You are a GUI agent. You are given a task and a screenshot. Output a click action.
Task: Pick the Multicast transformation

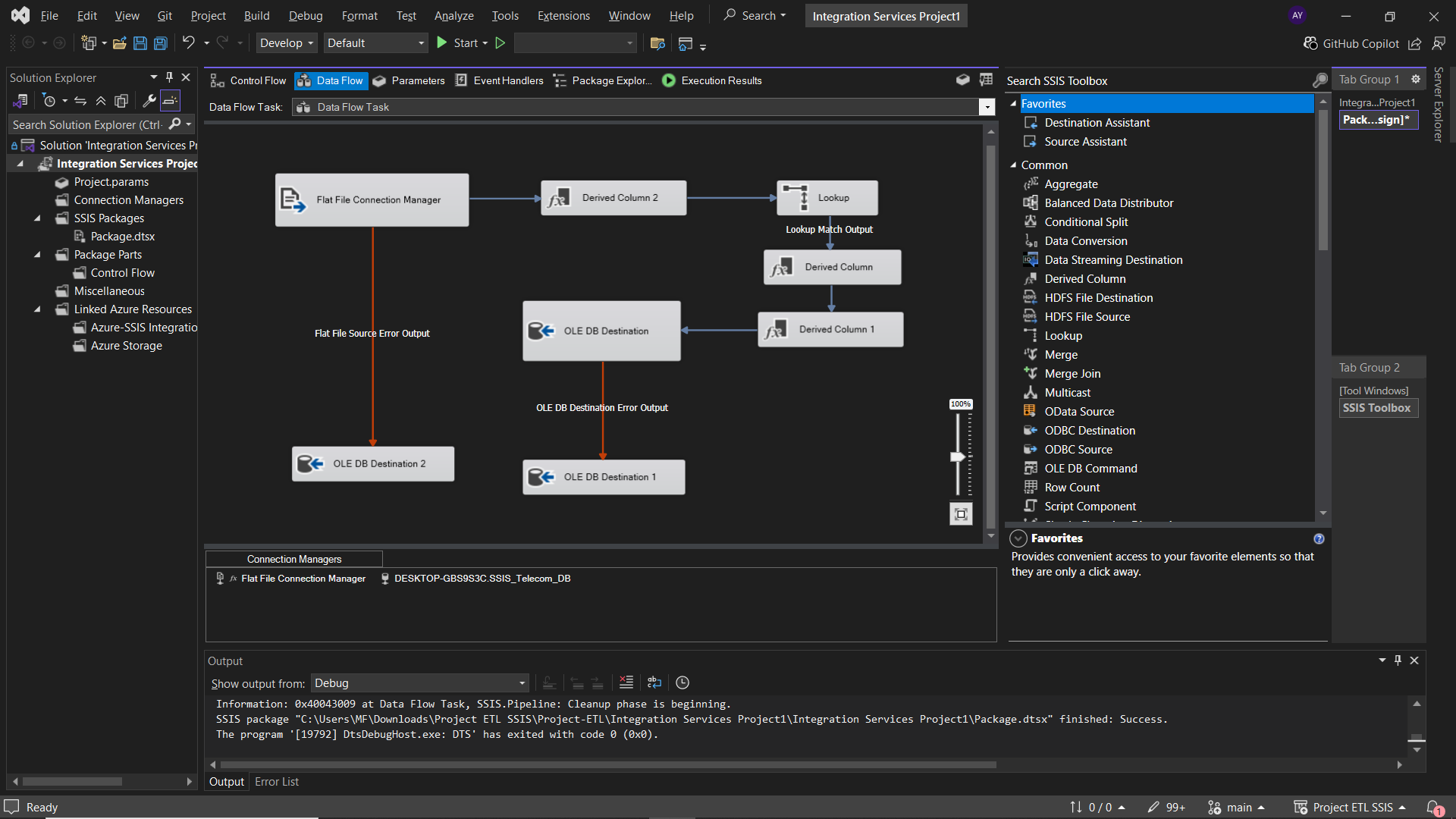pyautogui.click(x=1066, y=392)
